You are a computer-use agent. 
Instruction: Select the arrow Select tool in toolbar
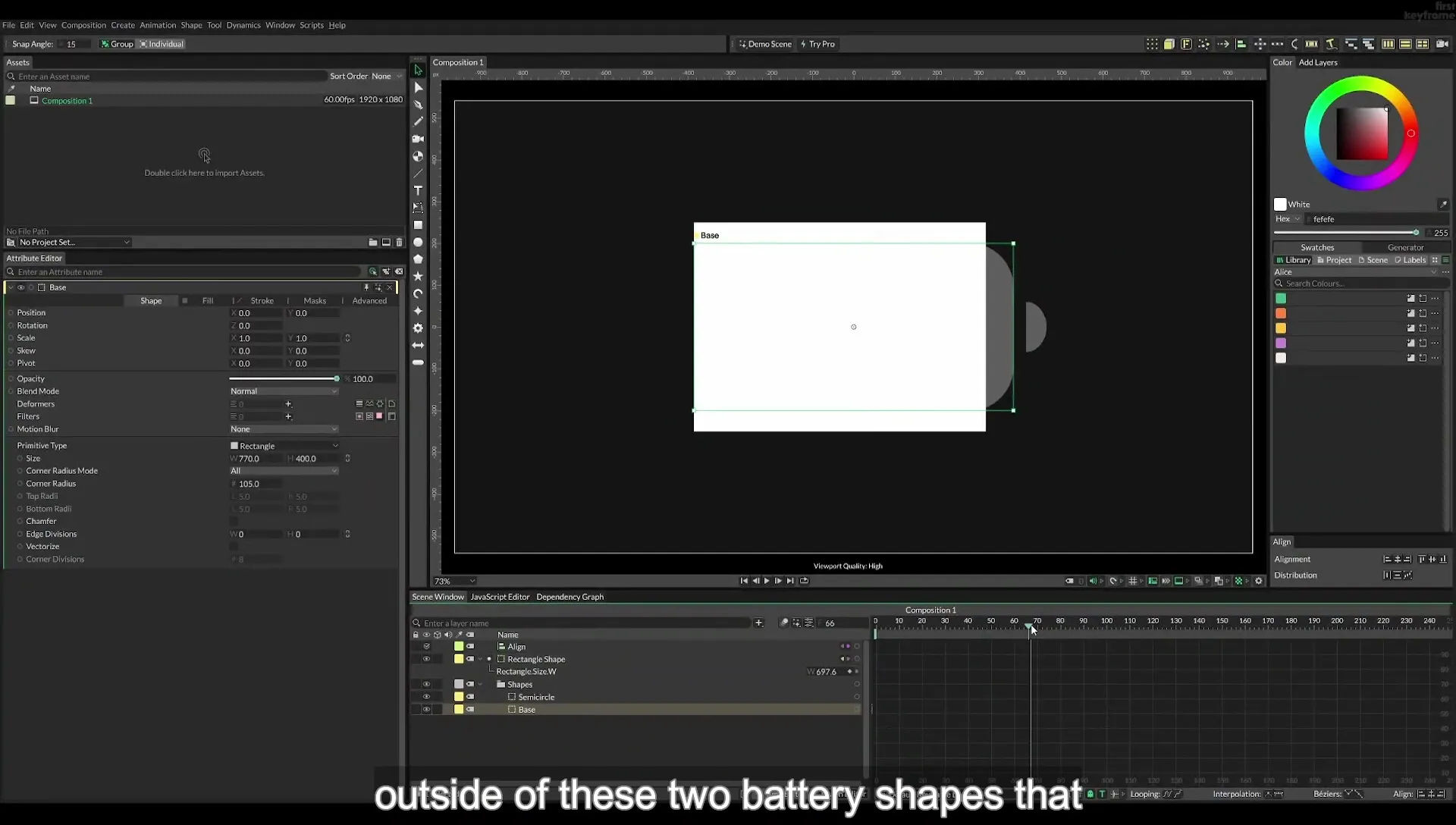click(418, 70)
